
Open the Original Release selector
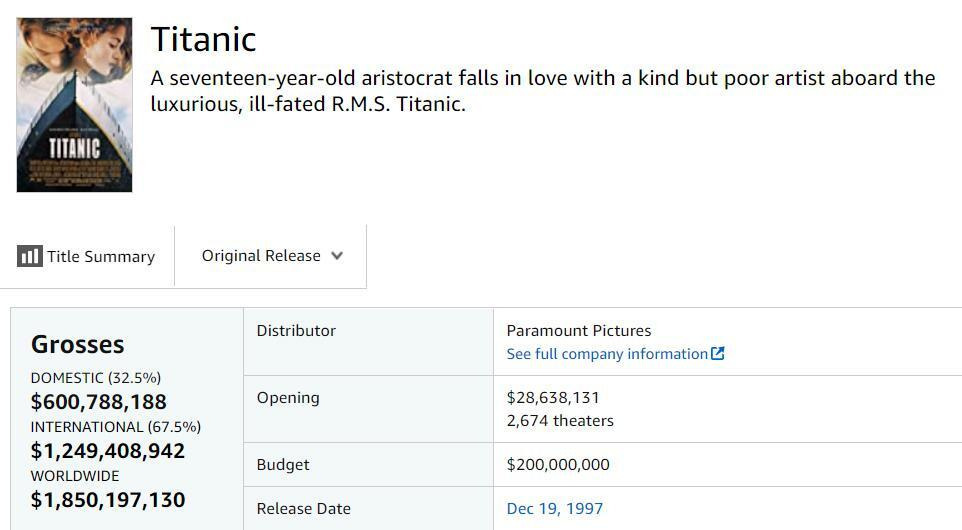click(271, 256)
